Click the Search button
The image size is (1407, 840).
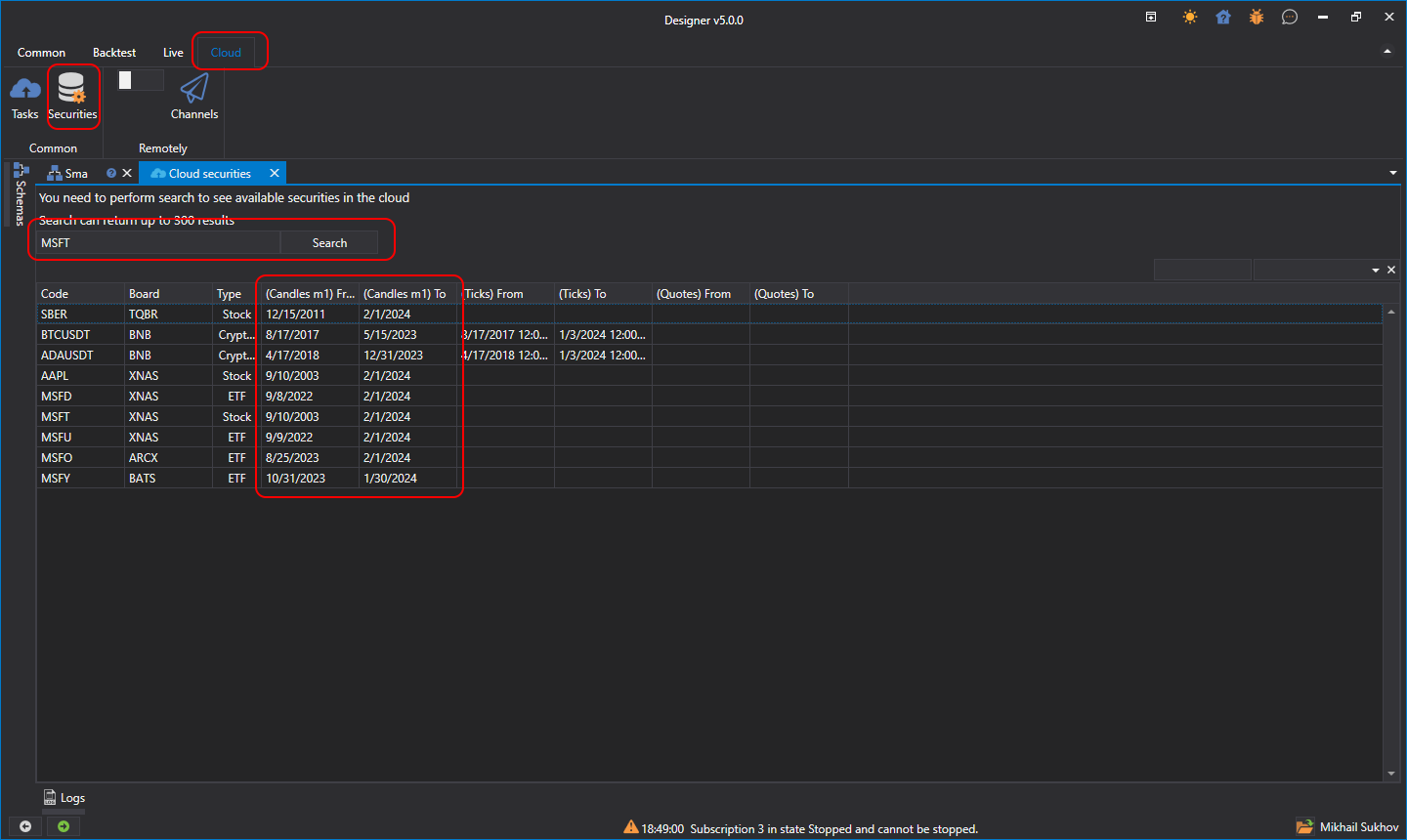(x=329, y=243)
